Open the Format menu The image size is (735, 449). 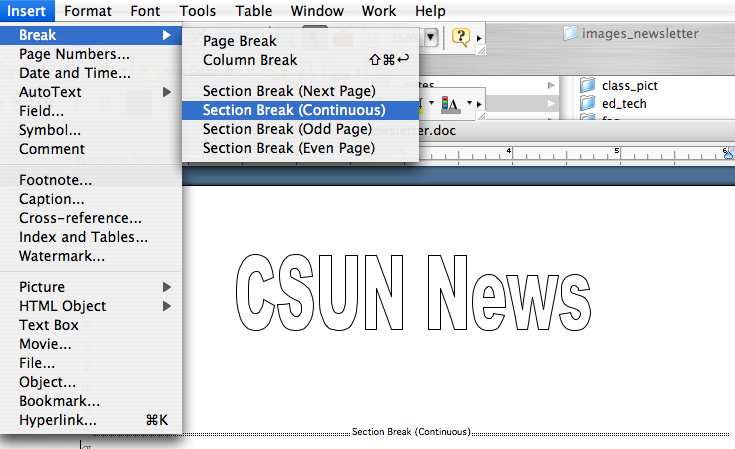(88, 11)
